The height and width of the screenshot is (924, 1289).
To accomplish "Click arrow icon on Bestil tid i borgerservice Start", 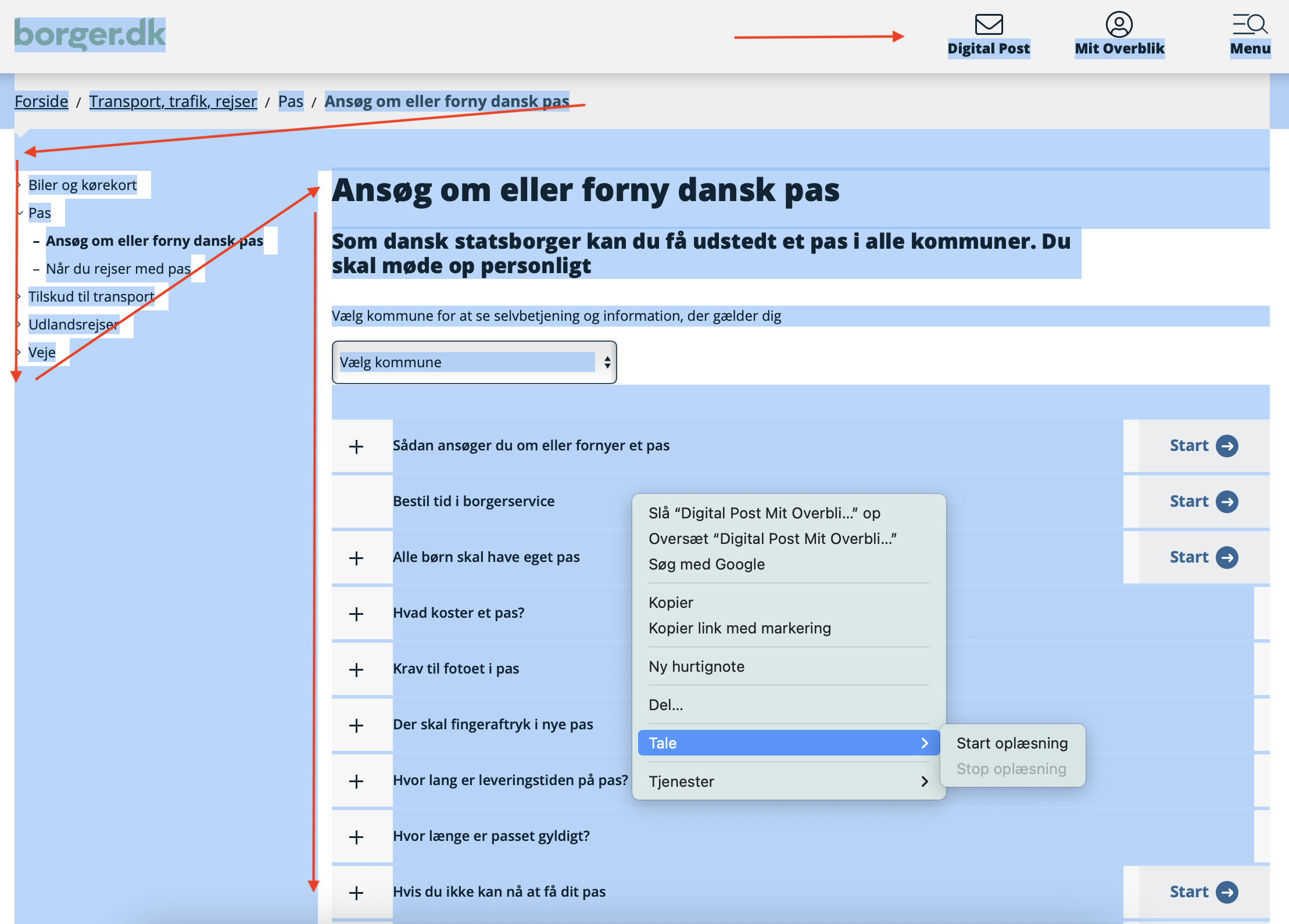I will pyautogui.click(x=1227, y=502).
